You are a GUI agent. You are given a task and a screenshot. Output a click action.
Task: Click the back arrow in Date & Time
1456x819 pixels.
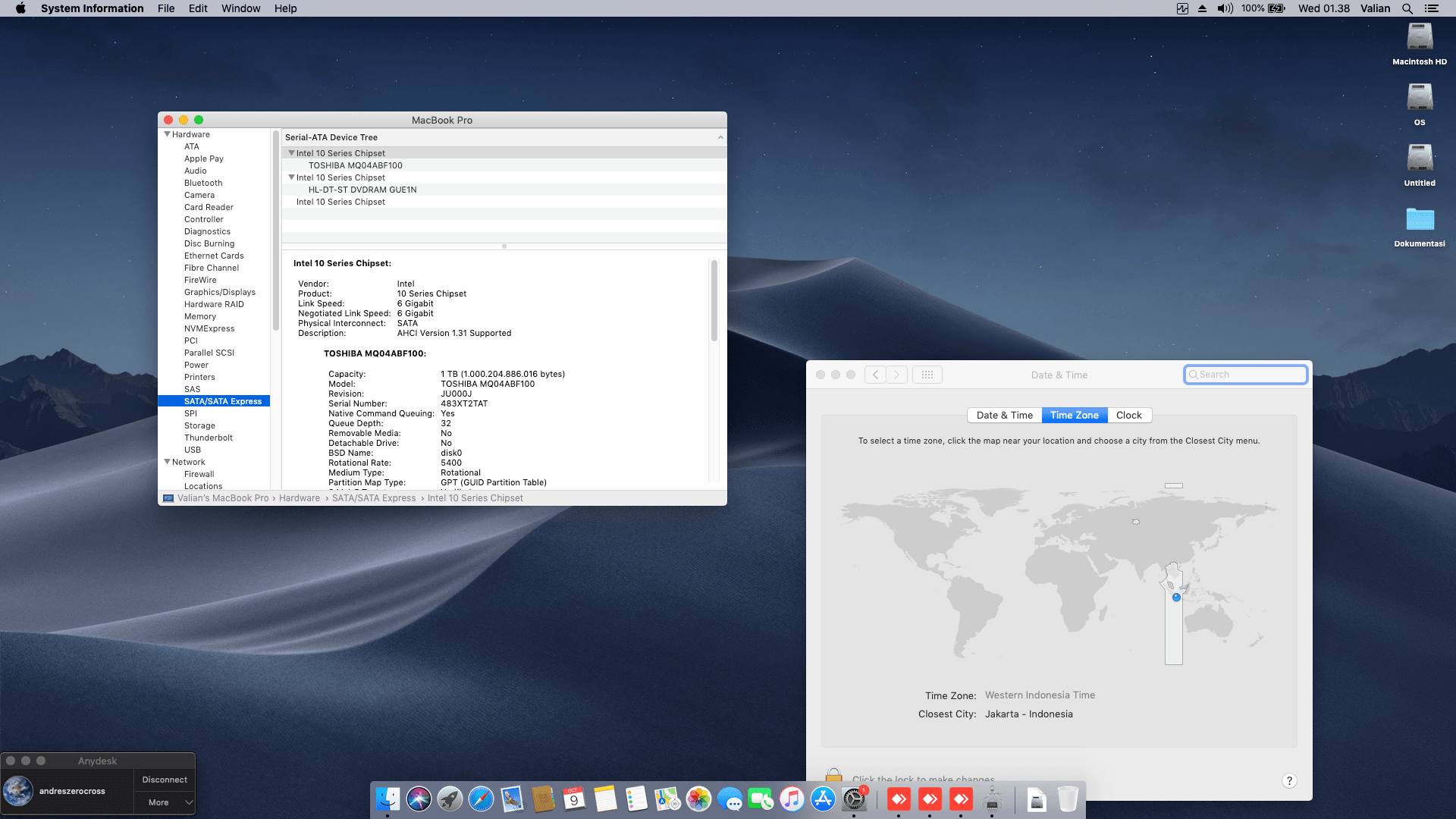[875, 375]
